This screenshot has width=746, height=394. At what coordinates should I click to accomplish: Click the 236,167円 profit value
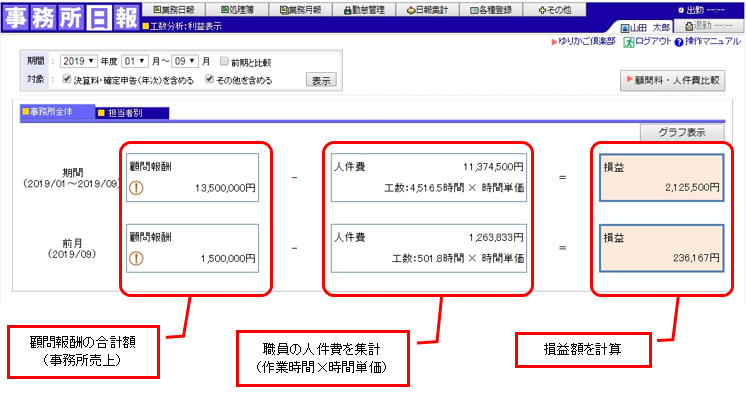click(696, 258)
